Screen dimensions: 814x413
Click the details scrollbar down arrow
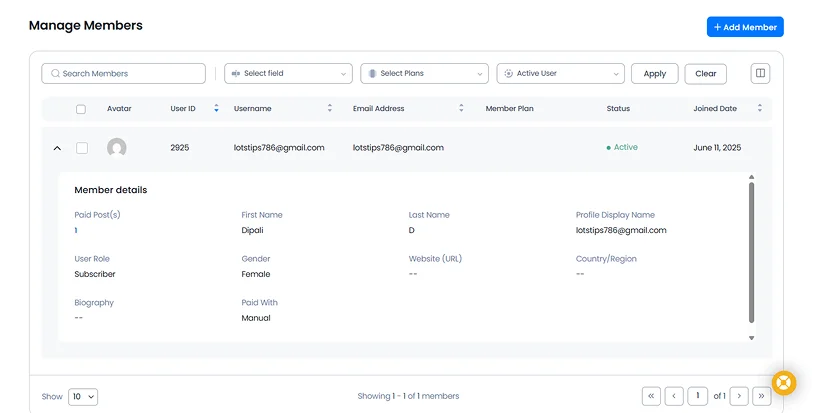pyautogui.click(x=751, y=338)
